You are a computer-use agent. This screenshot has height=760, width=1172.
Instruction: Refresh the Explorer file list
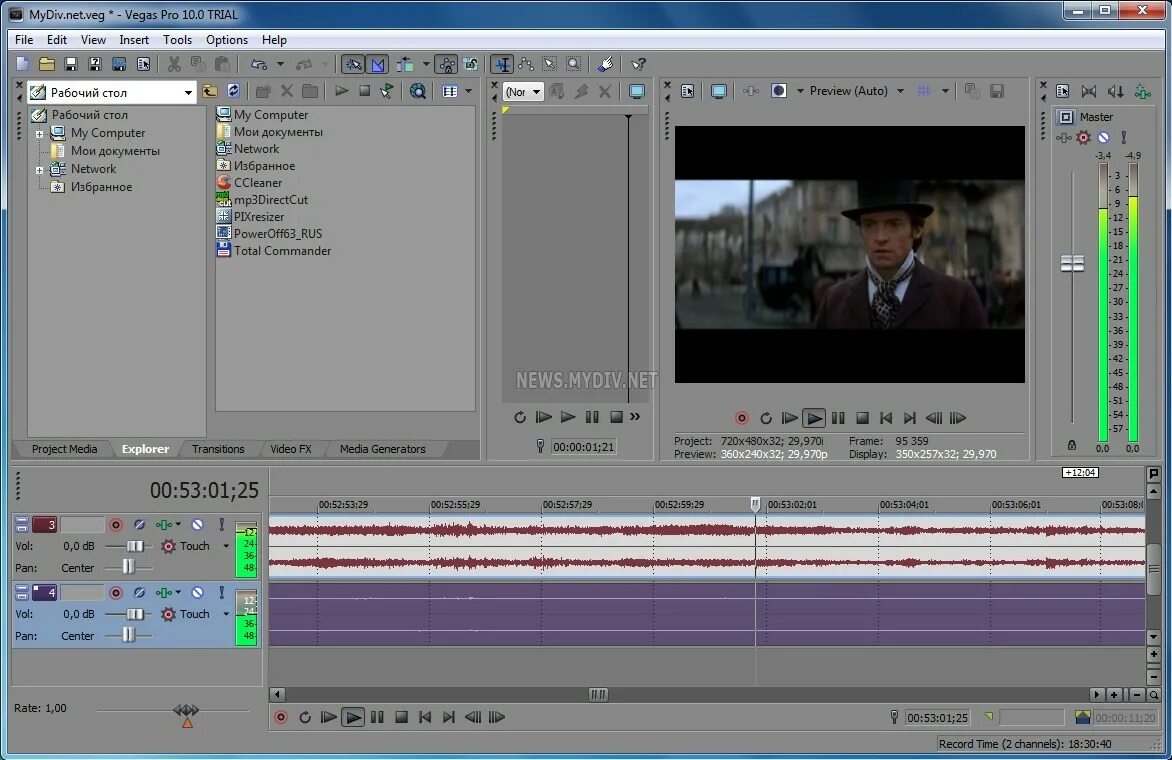pos(233,91)
